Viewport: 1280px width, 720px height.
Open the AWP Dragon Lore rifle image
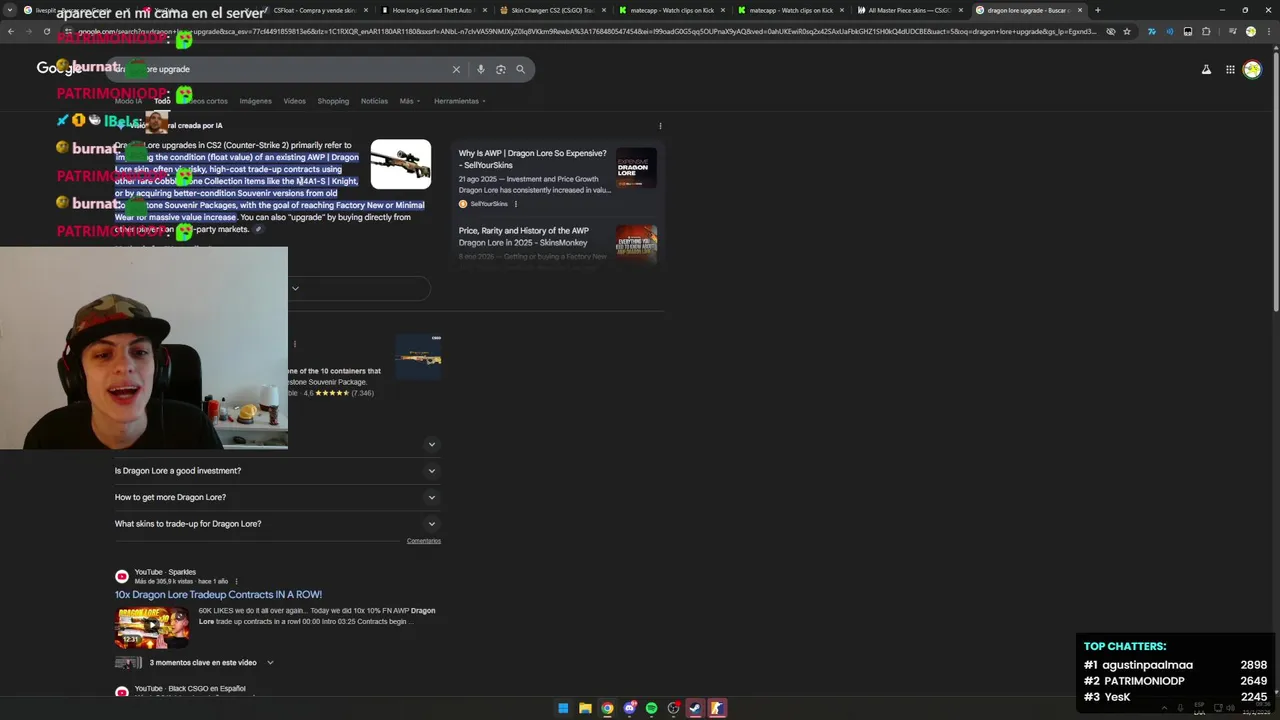pos(400,164)
